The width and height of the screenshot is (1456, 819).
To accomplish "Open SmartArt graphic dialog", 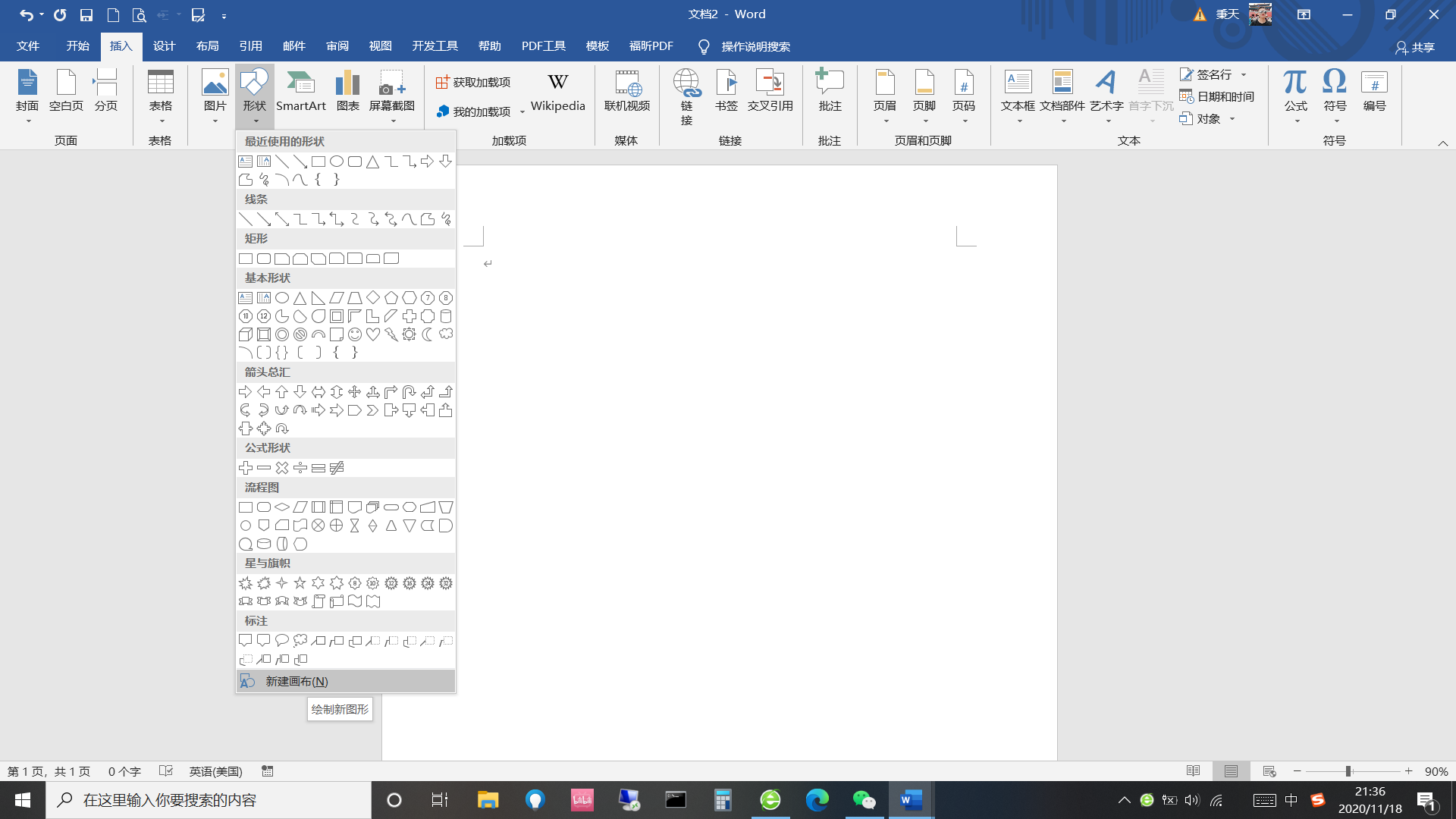I will coord(301,91).
